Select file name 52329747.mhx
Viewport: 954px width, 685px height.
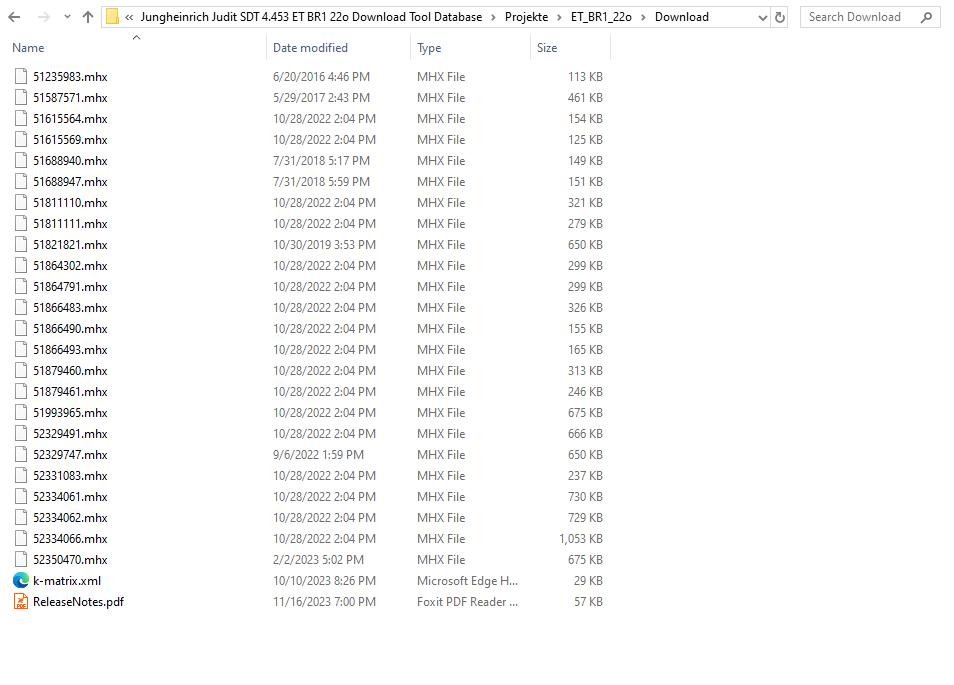[x=70, y=454]
